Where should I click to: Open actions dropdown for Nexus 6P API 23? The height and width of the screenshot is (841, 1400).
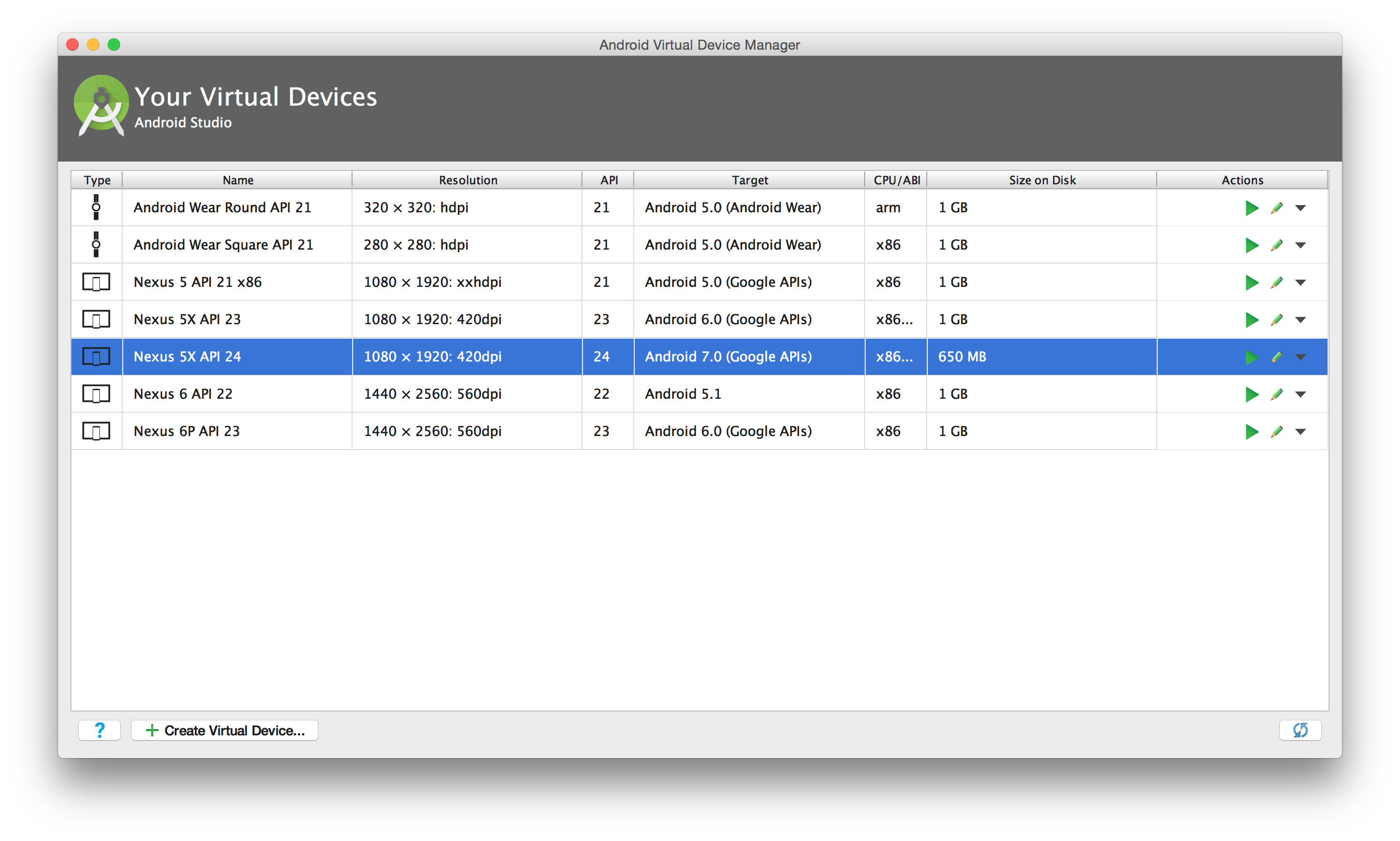click(x=1300, y=432)
